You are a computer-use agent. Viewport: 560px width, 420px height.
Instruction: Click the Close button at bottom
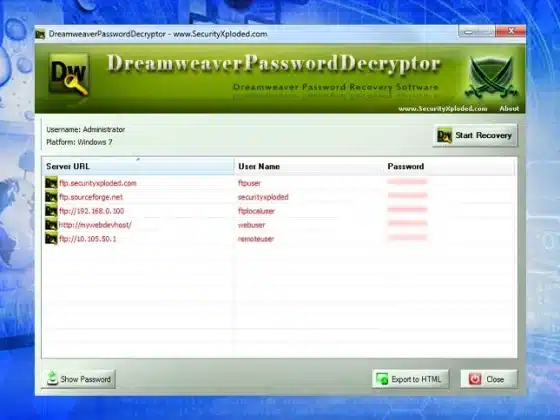[489, 379]
